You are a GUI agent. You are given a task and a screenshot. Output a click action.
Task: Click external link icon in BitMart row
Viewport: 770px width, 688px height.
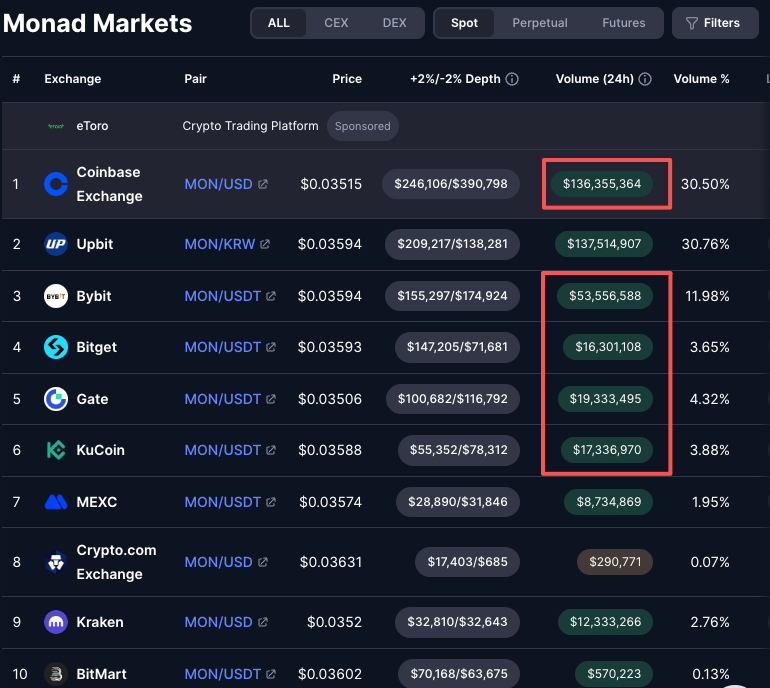point(271,674)
